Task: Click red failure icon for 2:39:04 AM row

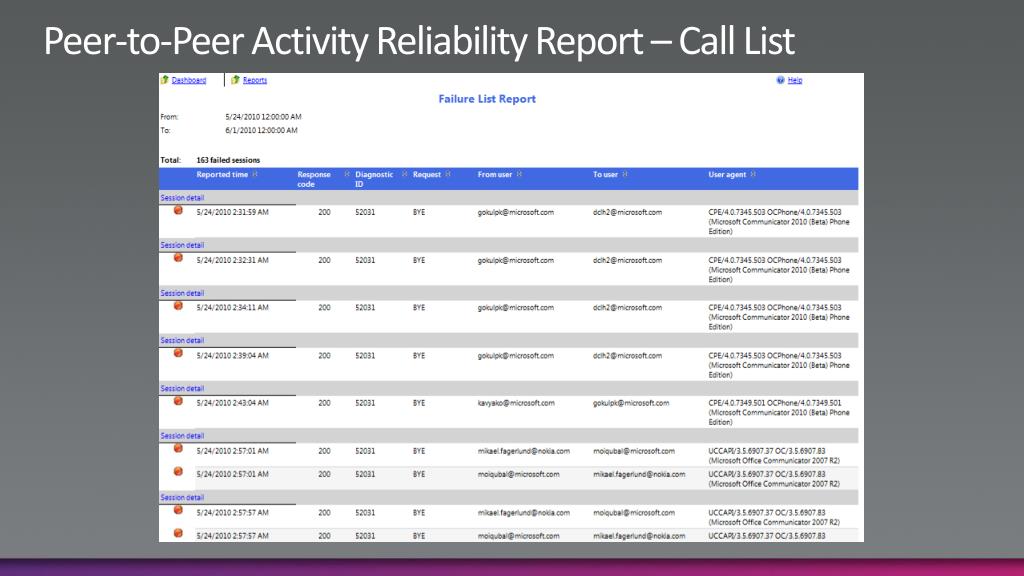Action: 178,353
